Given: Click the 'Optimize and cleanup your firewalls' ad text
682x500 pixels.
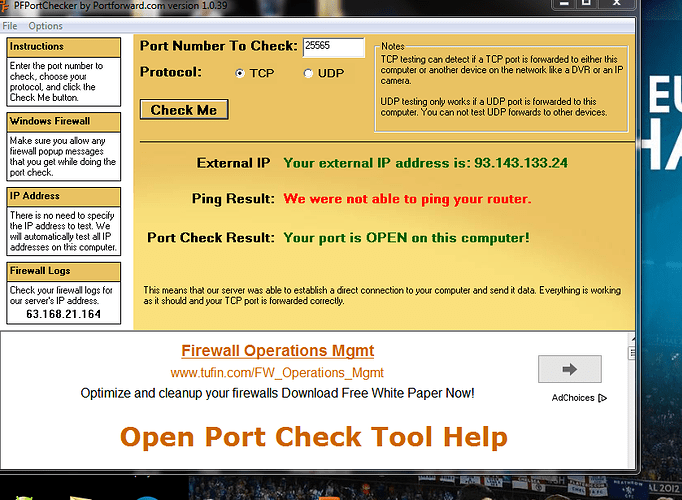Looking at the screenshot, I should [x=277, y=393].
